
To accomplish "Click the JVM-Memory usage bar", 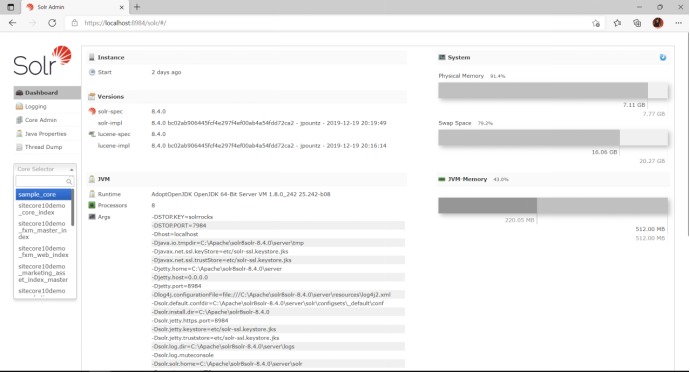I will point(553,205).
